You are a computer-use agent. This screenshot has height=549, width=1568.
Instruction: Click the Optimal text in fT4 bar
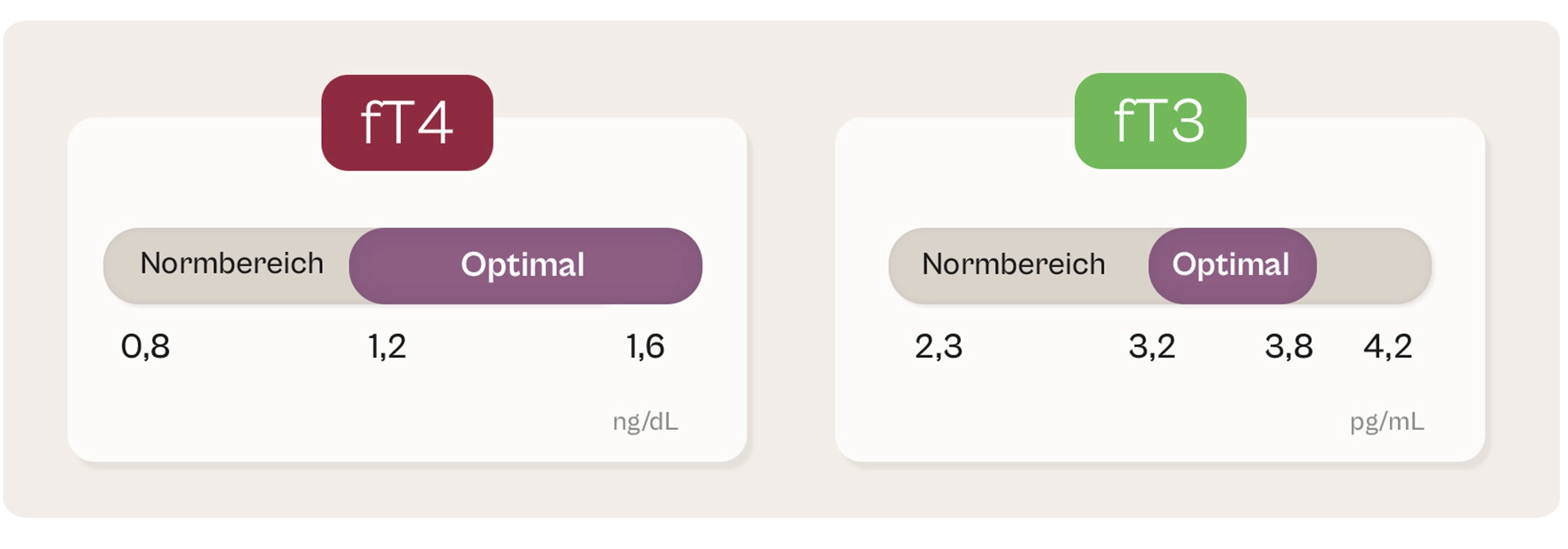522,264
